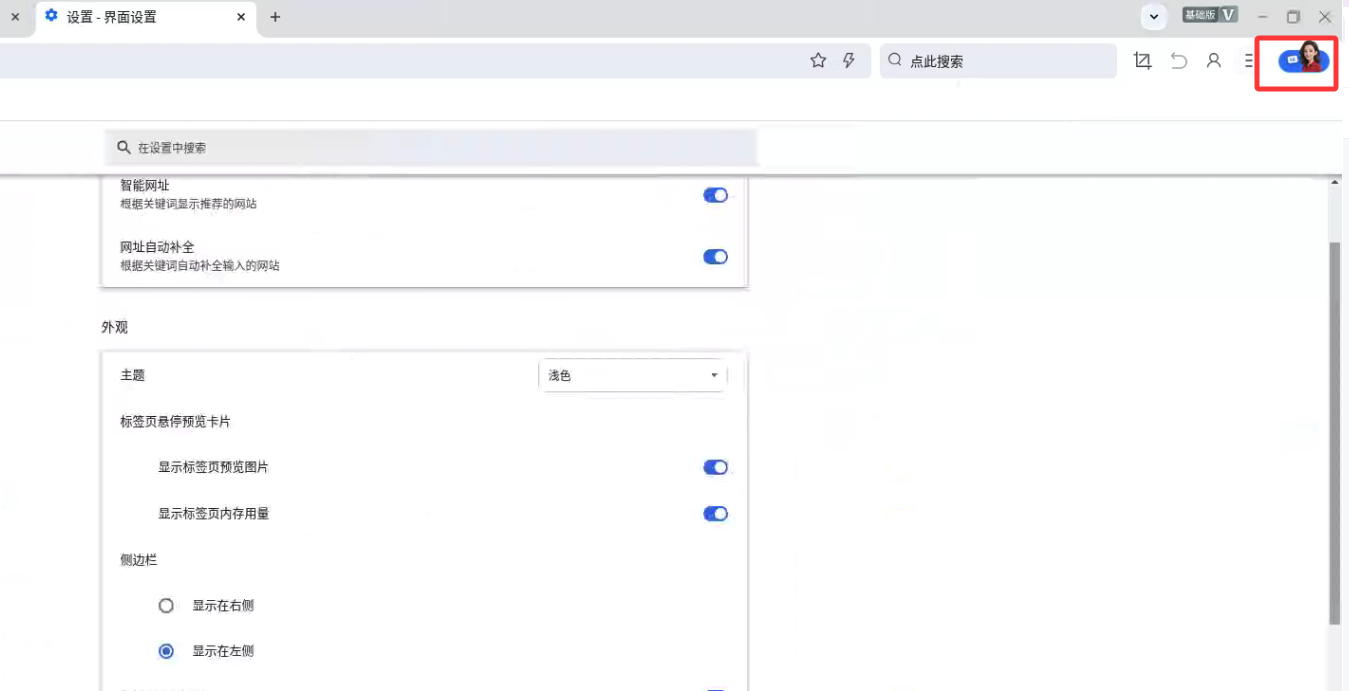Click the 侧边栏 label

pyautogui.click(x=139, y=560)
